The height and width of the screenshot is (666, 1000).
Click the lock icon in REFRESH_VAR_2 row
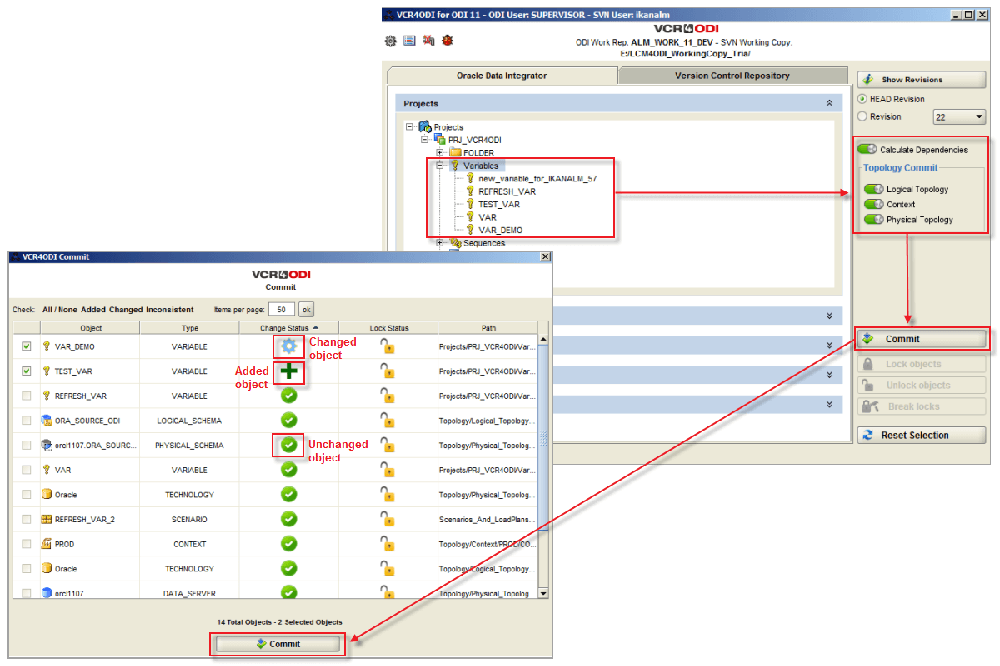click(387, 519)
